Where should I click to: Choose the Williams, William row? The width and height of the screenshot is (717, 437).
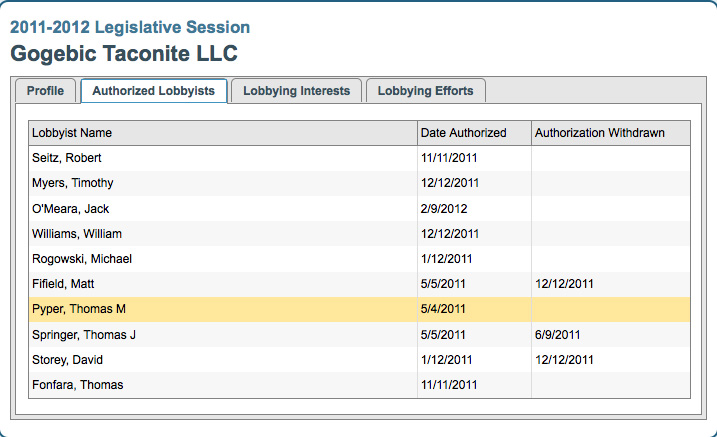pyautogui.click(x=77, y=234)
